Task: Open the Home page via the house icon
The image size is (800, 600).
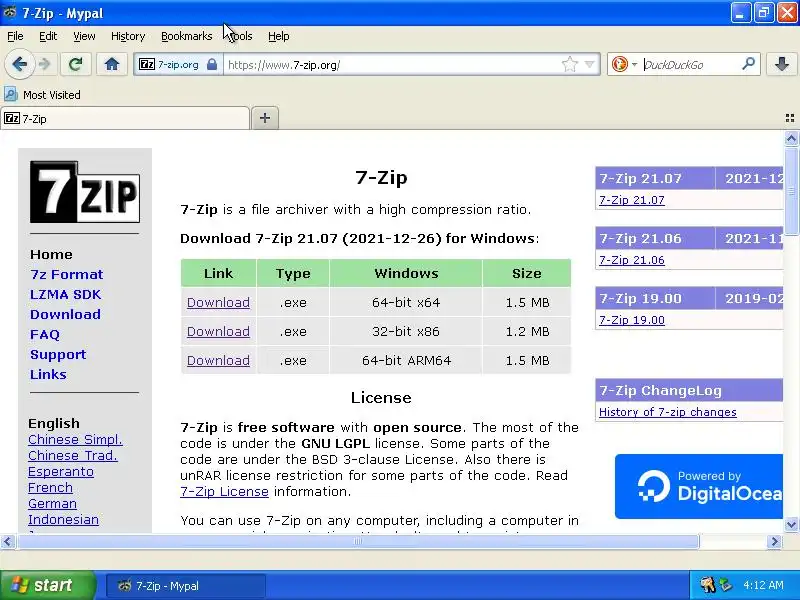Action: pyautogui.click(x=112, y=64)
